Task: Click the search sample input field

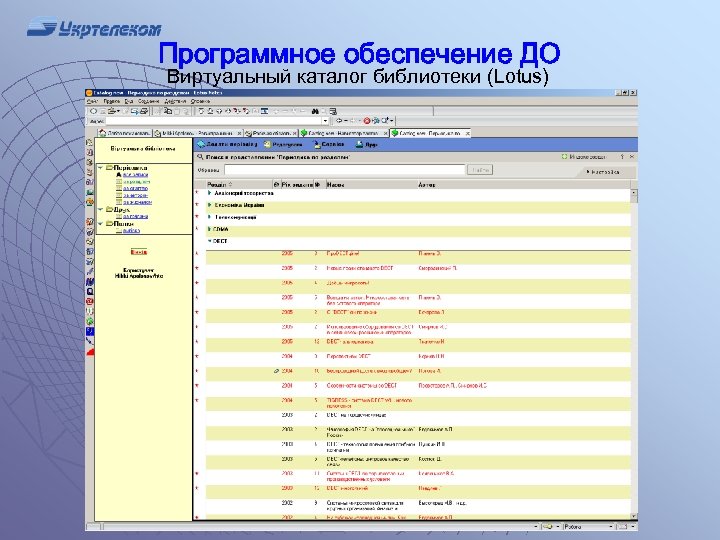Action: 344,170
